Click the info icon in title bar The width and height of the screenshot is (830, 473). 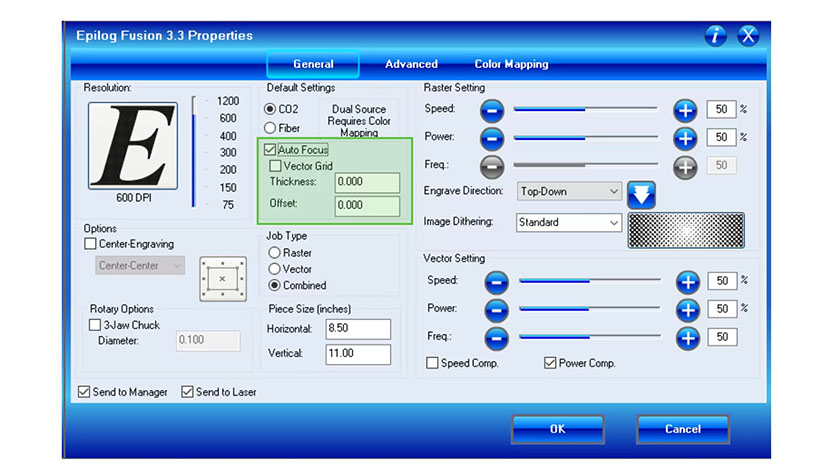click(x=715, y=36)
